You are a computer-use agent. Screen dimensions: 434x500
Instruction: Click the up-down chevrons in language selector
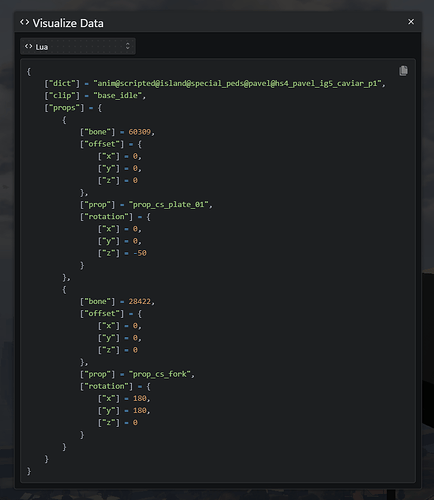click(x=128, y=46)
